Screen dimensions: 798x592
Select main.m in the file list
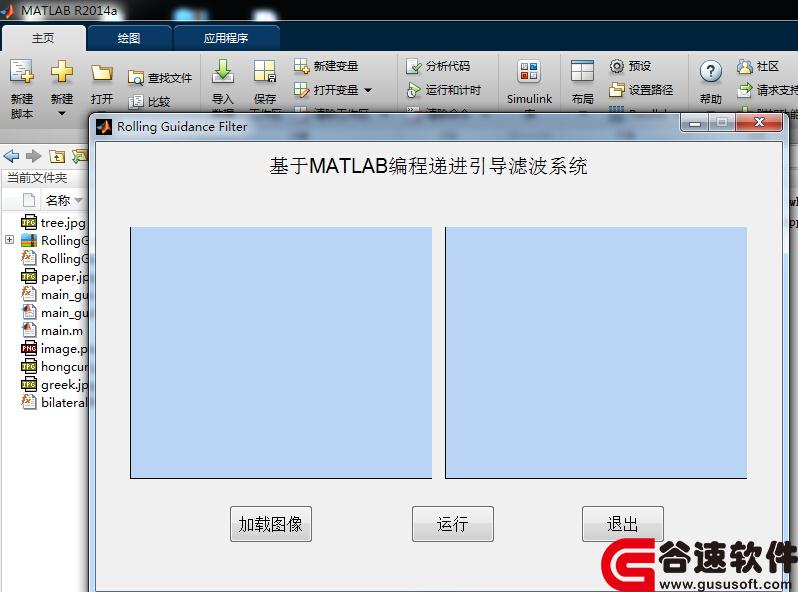(52, 331)
